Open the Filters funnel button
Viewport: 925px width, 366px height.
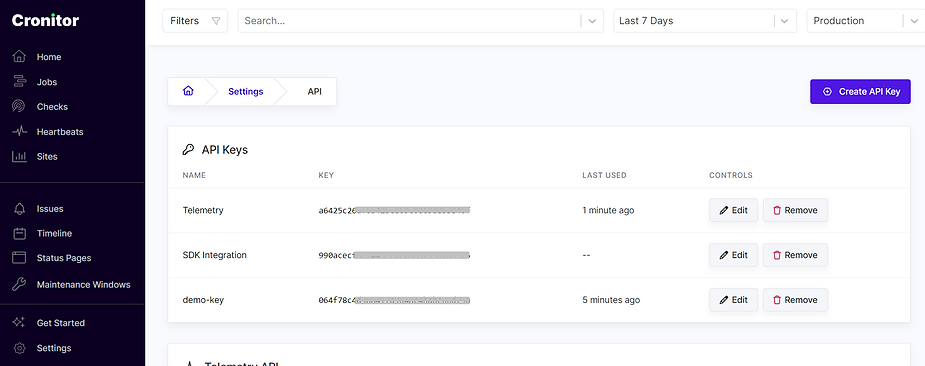point(195,21)
